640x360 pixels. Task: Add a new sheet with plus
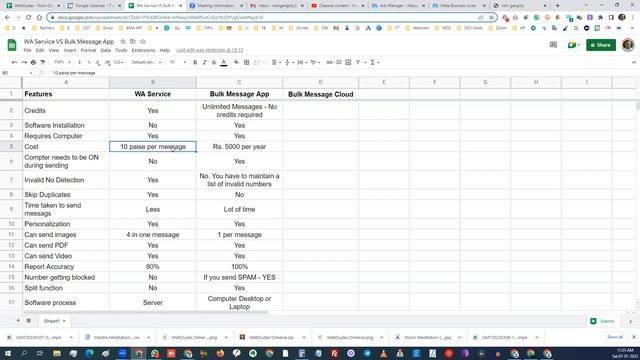[18, 321]
